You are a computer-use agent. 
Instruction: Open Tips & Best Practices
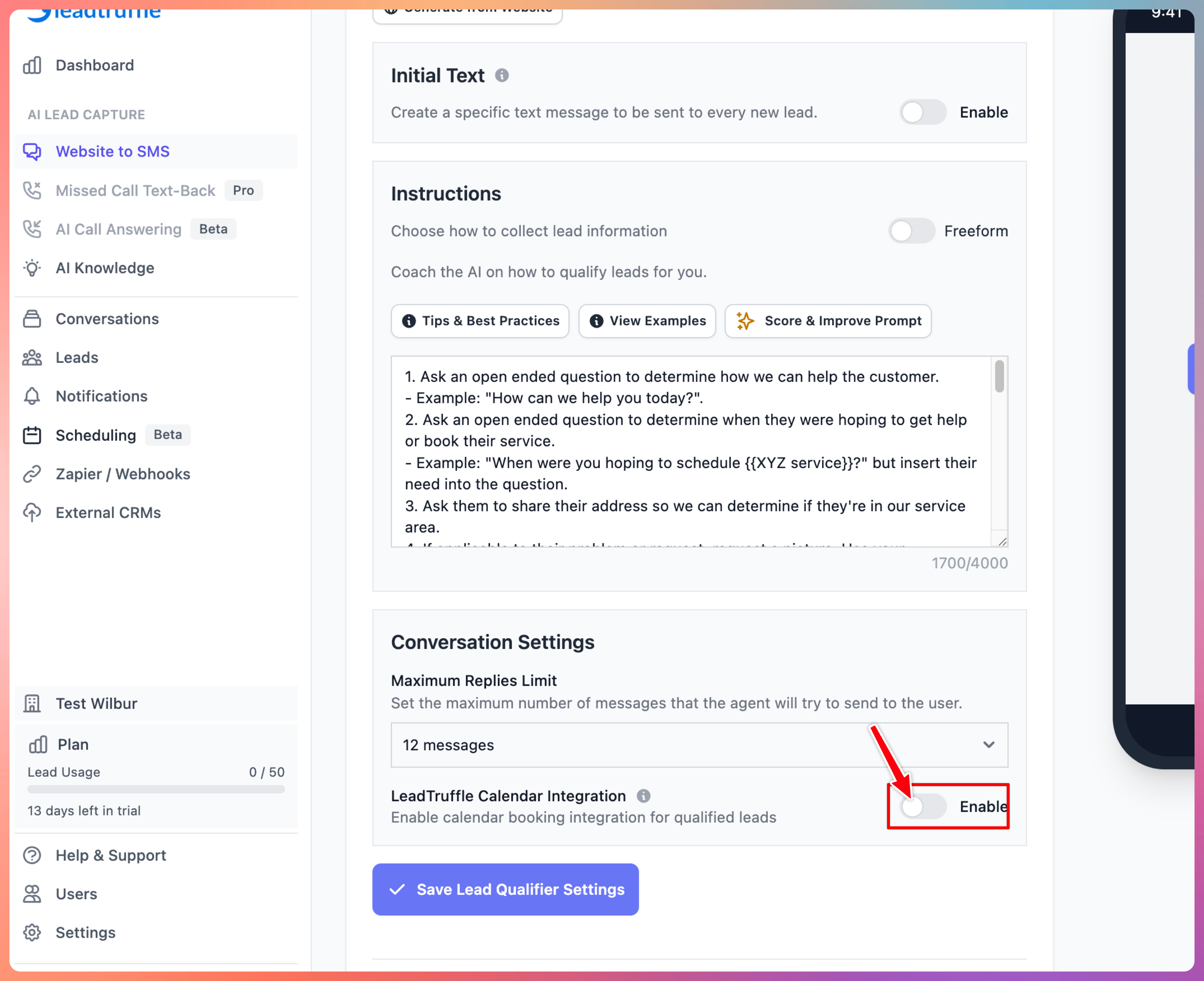pyautogui.click(x=479, y=321)
